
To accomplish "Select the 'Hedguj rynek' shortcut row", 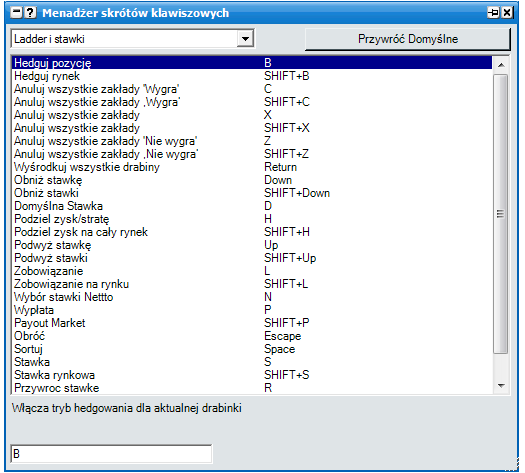I will coord(252,76).
